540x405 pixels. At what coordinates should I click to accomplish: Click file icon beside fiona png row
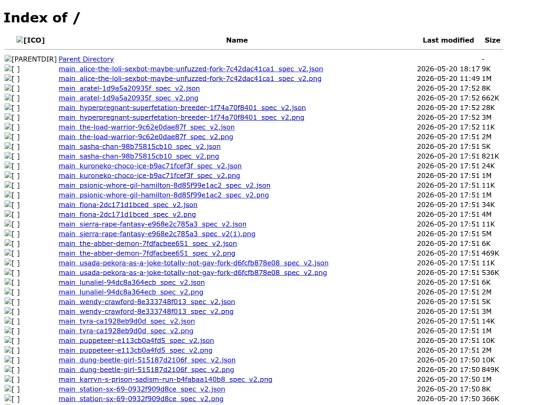coord(12,215)
